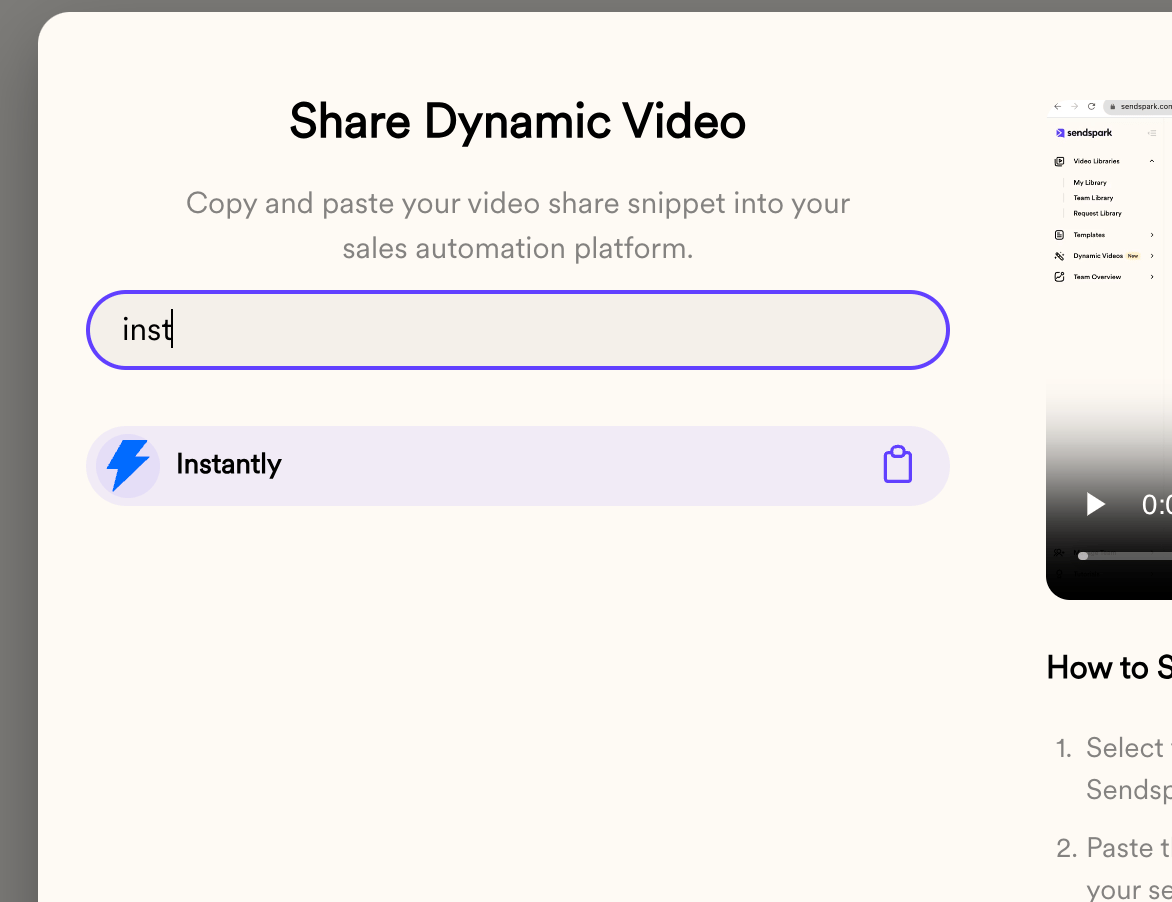Copy the Instantly snippet with the clipboard icon
Screen dimensions: 1172x902
898,465
